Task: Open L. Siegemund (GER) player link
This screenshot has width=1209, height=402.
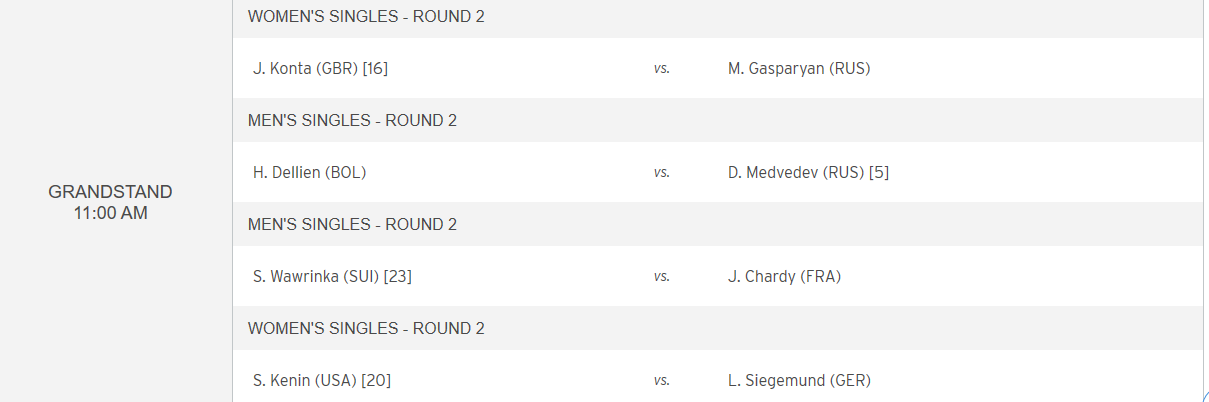Action: point(799,381)
